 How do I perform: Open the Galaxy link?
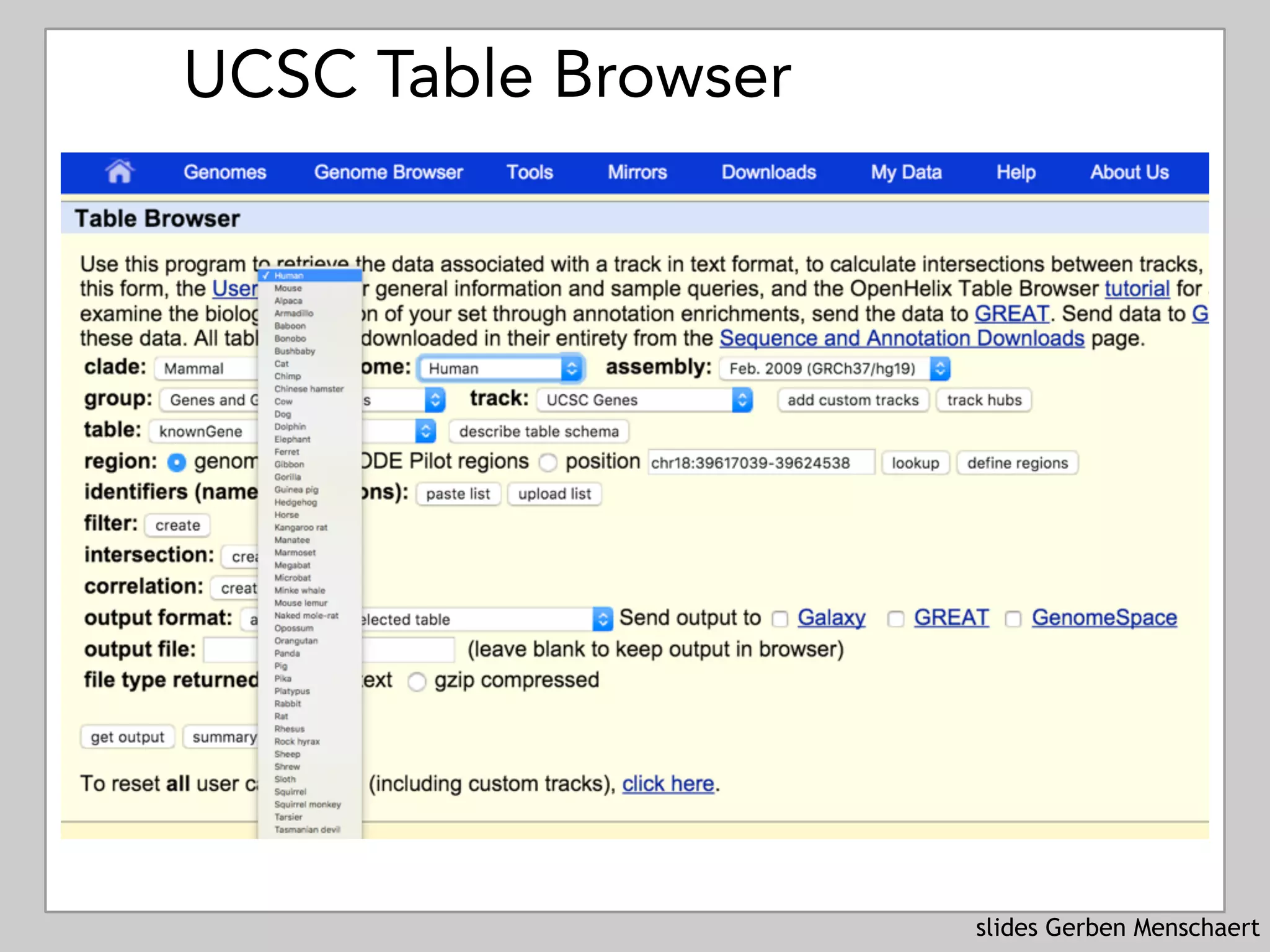tap(831, 618)
